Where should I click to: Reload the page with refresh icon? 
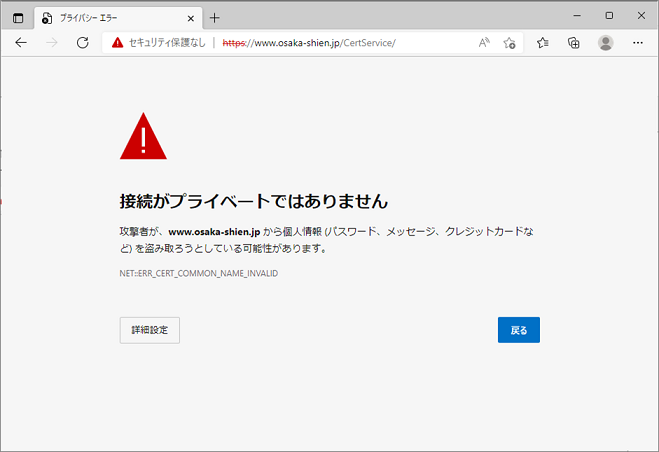[x=83, y=42]
